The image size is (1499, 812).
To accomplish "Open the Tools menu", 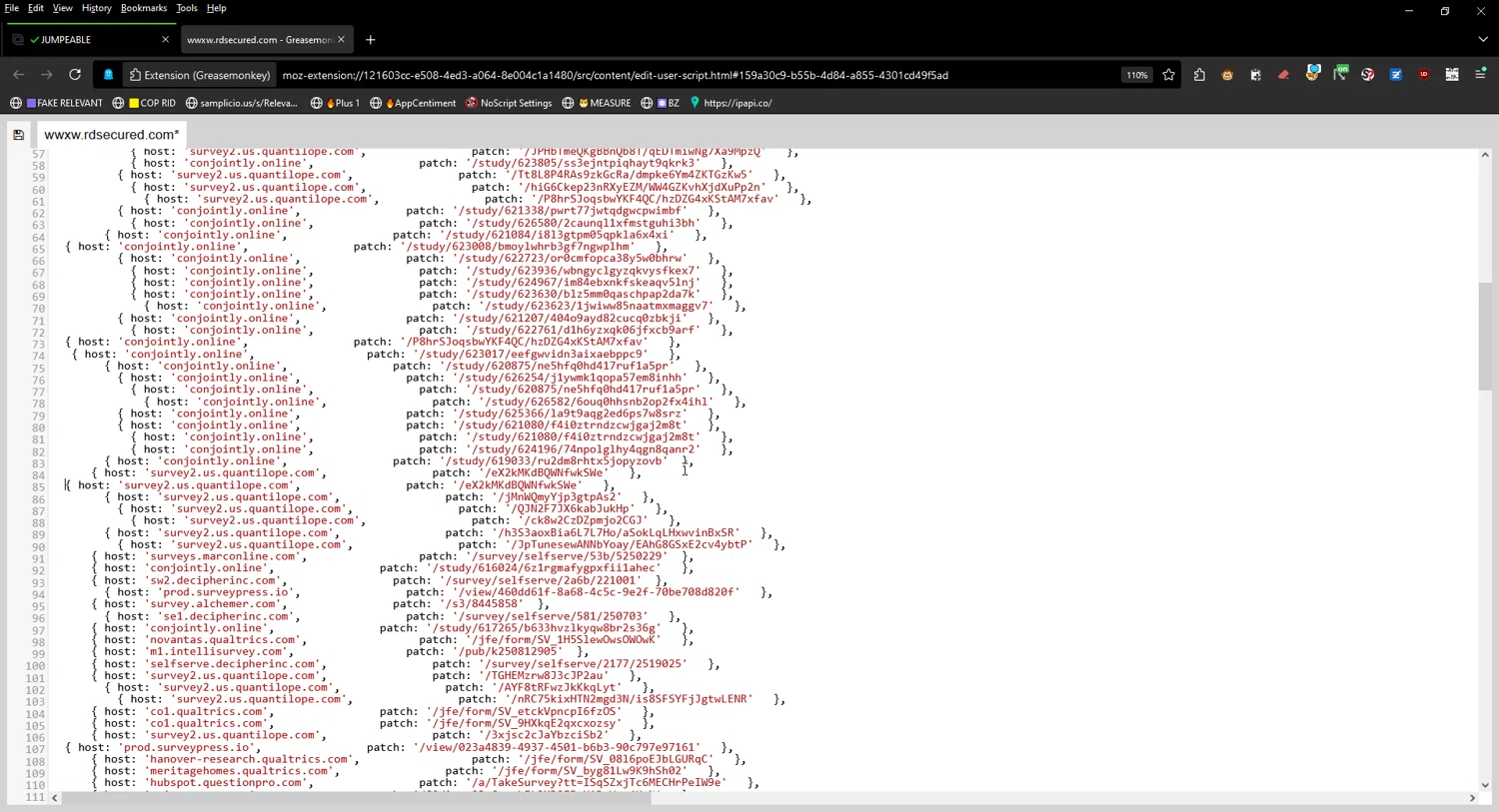I will point(187,8).
